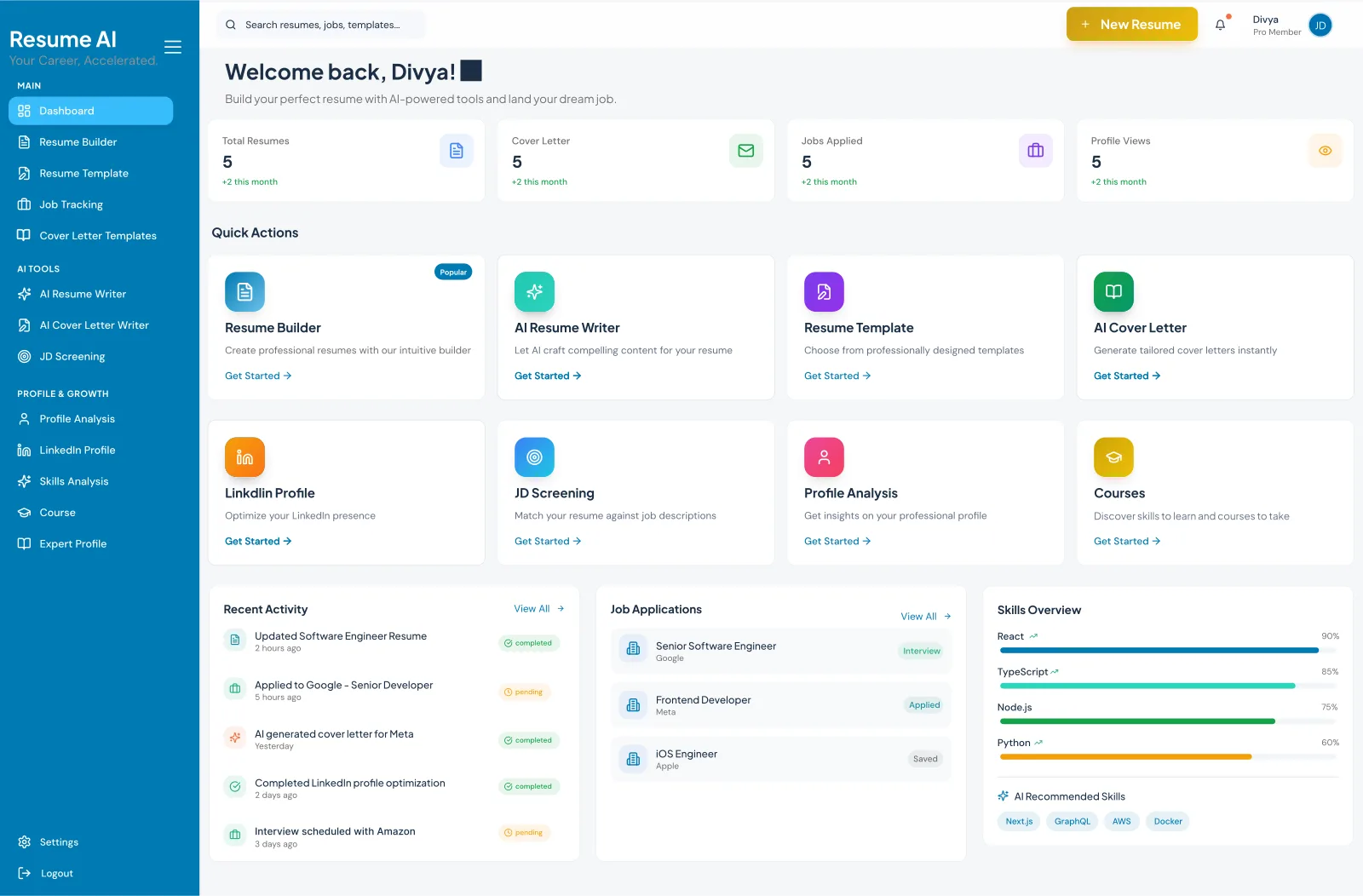Image resolution: width=1363 pixels, height=896 pixels.
Task: Click the AI Resume Writer sparkle icon
Action: (534, 292)
